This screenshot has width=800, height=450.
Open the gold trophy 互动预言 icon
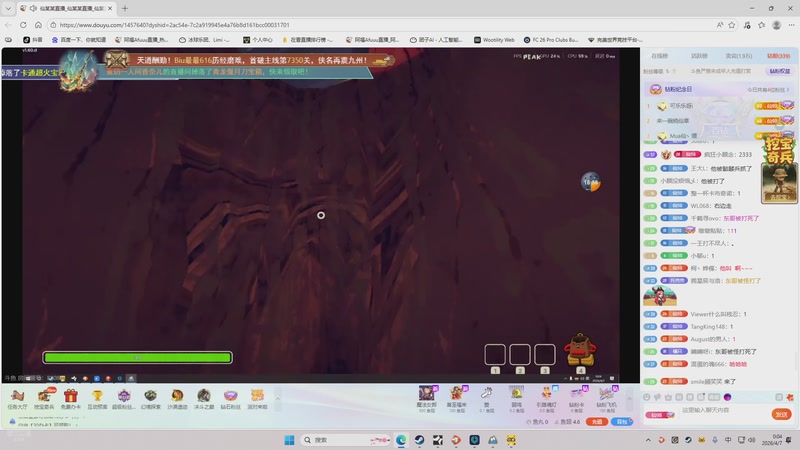coord(97,398)
